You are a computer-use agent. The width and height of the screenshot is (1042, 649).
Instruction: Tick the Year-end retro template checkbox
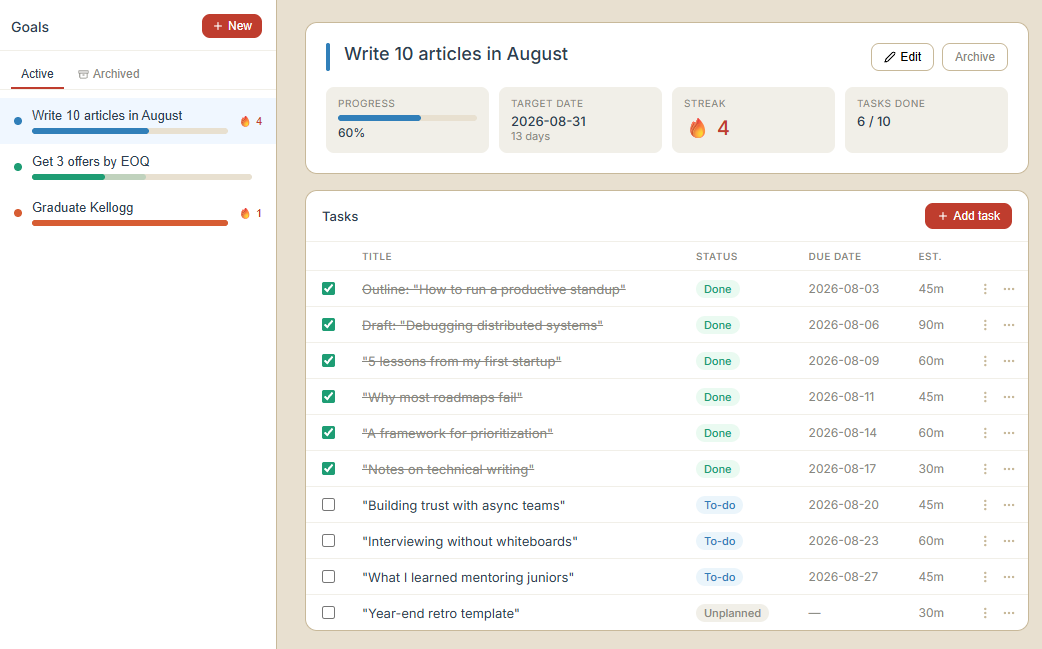[328, 612]
